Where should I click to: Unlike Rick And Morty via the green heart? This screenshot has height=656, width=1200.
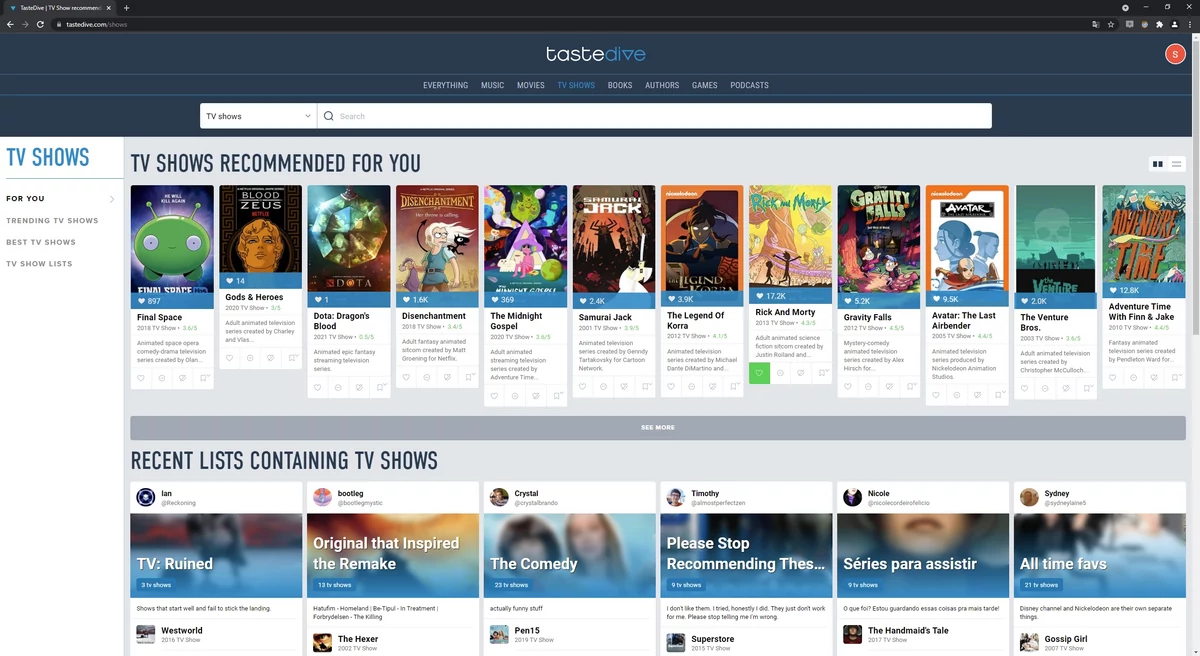coord(759,373)
